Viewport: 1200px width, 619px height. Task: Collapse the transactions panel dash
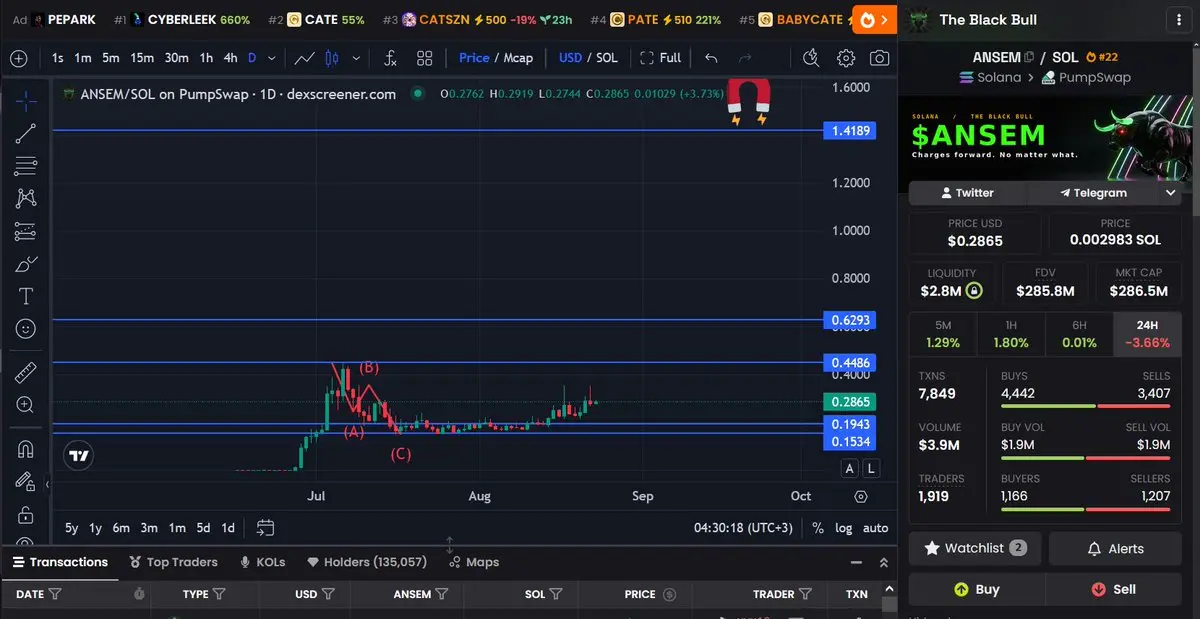(x=855, y=563)
